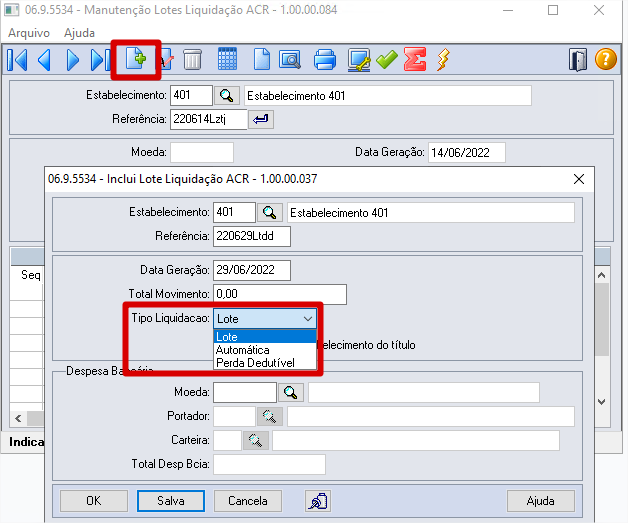628x523 pixels.
Task: Go to first record in toolbar
Action: pyautogui.click(x=17, y=60)
